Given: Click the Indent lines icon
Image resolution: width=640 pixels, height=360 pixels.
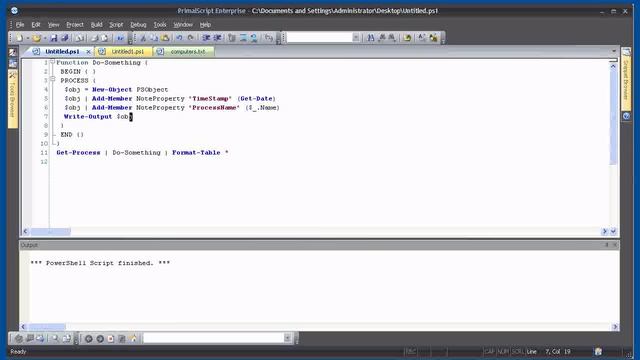Looking at the screenshot, I should [x=206, y=38].
